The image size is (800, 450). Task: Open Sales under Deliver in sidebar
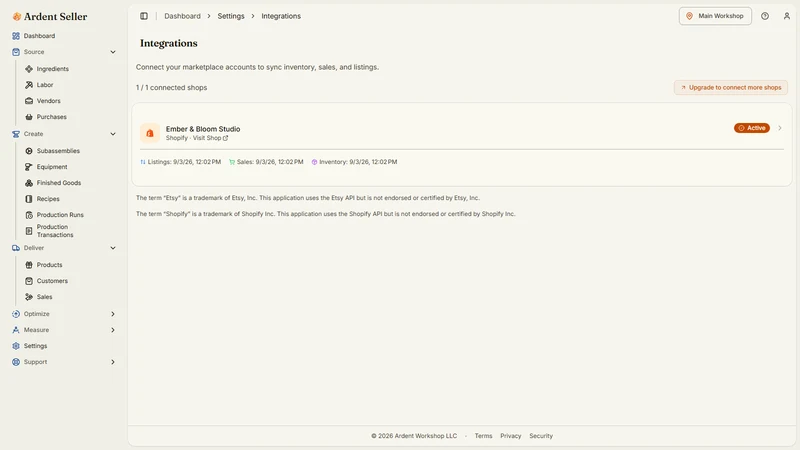[x=44, y=297]
